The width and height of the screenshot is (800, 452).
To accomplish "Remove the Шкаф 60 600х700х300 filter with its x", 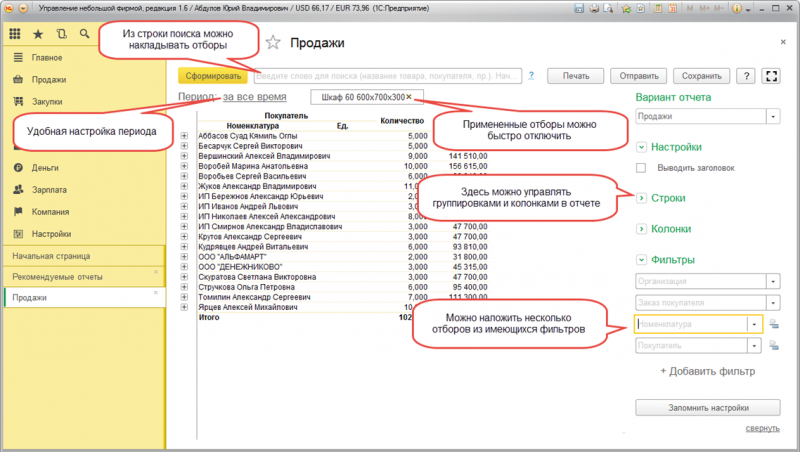I will [409, 96].
